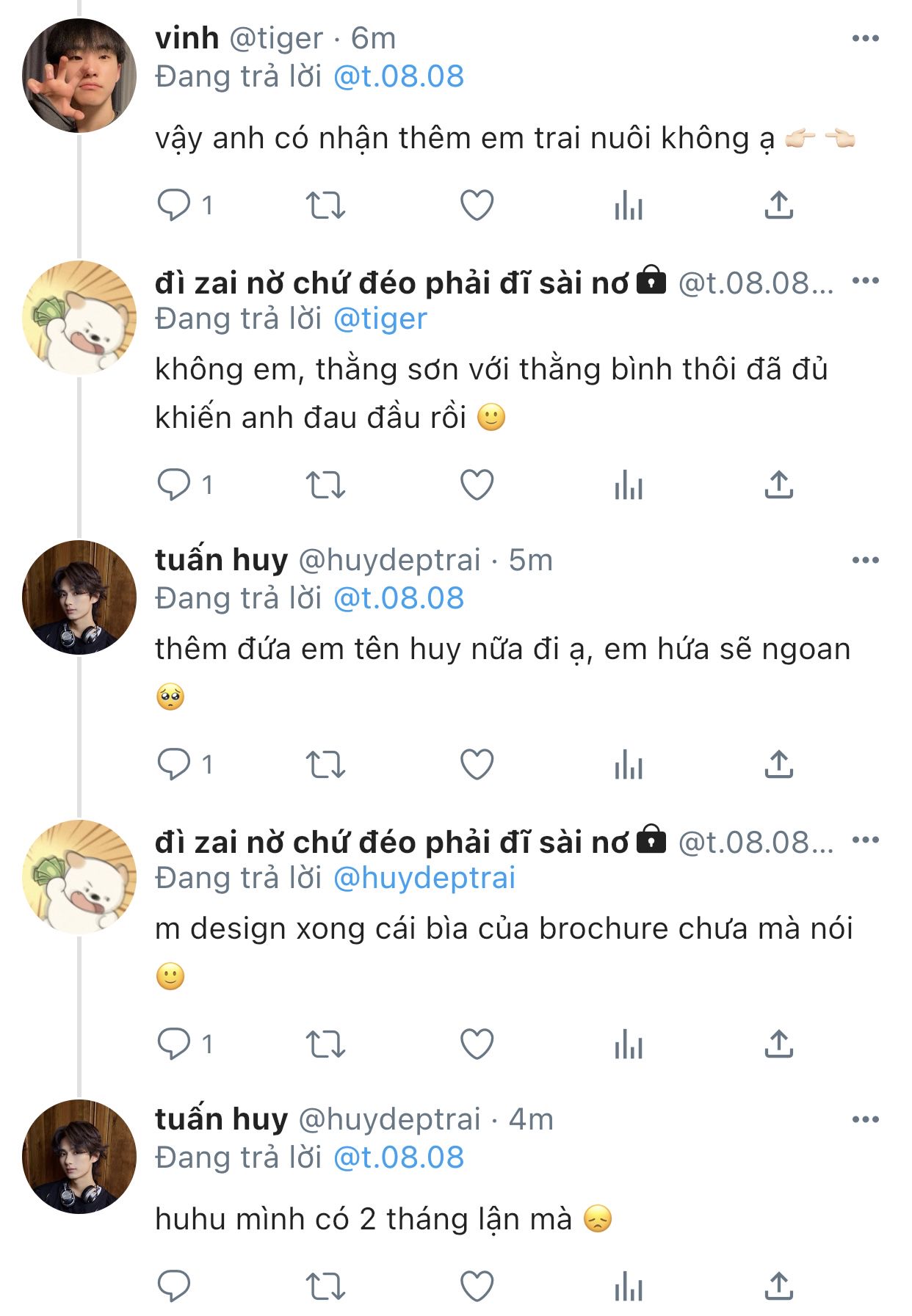Open more options on tuấn huy's 4m tweet
This screenshot has width=912, height=1316.
coord(865,1120)
